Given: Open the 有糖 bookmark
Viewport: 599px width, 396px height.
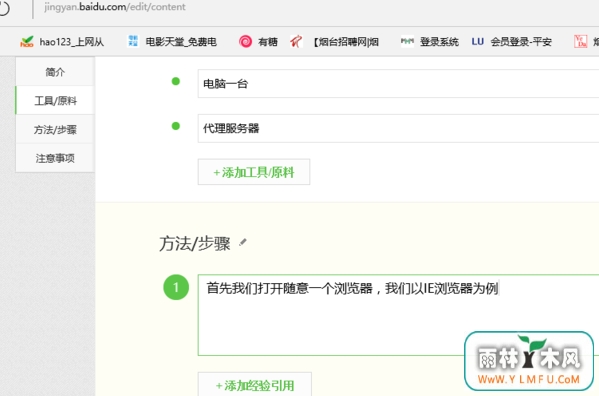Looking at the screenshot, I should 258,42.
